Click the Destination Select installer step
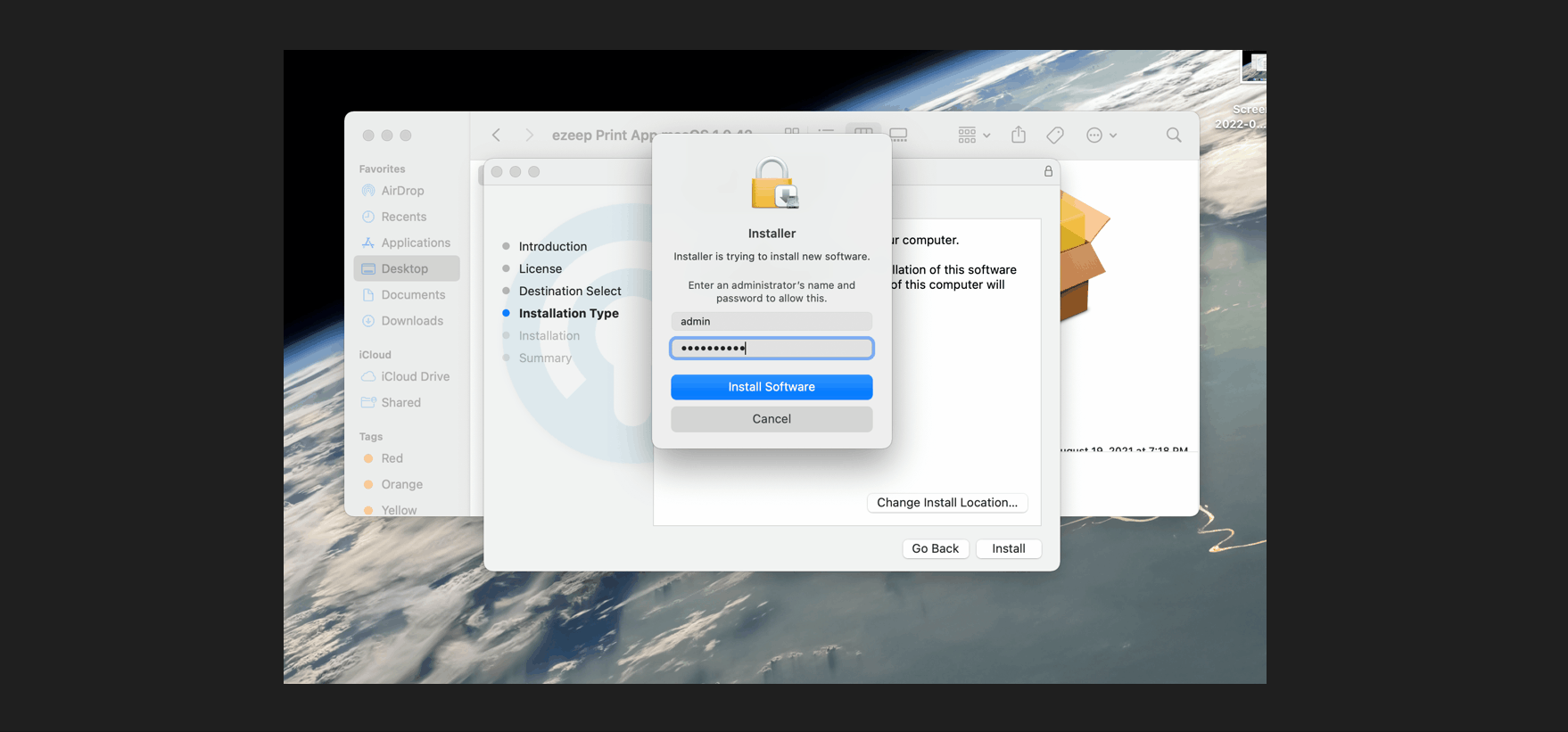 tap(570, 292)
